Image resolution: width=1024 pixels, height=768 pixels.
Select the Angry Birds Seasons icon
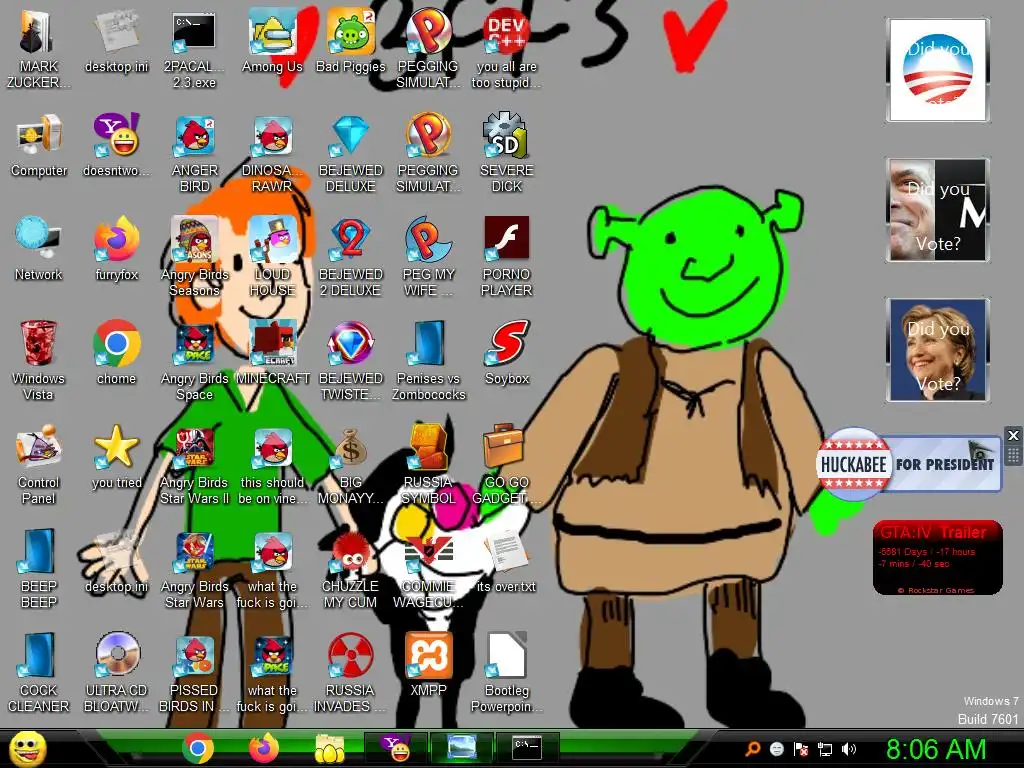coord(194,258)
